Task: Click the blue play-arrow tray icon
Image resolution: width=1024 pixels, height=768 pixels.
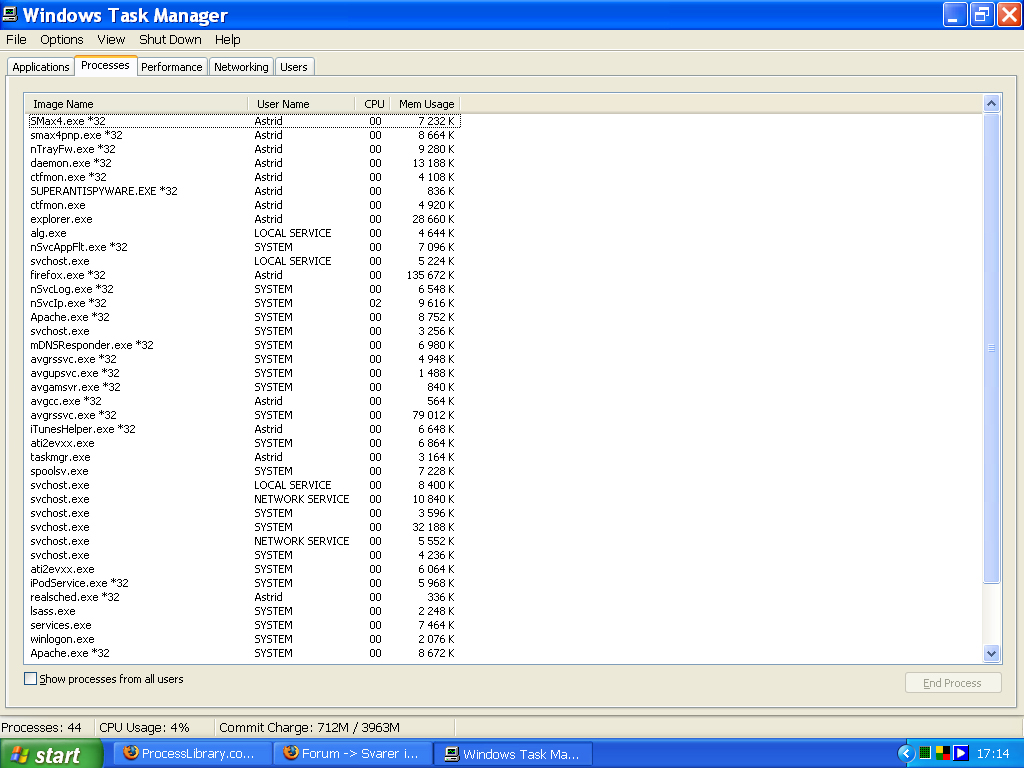Action: pos(960,753)
